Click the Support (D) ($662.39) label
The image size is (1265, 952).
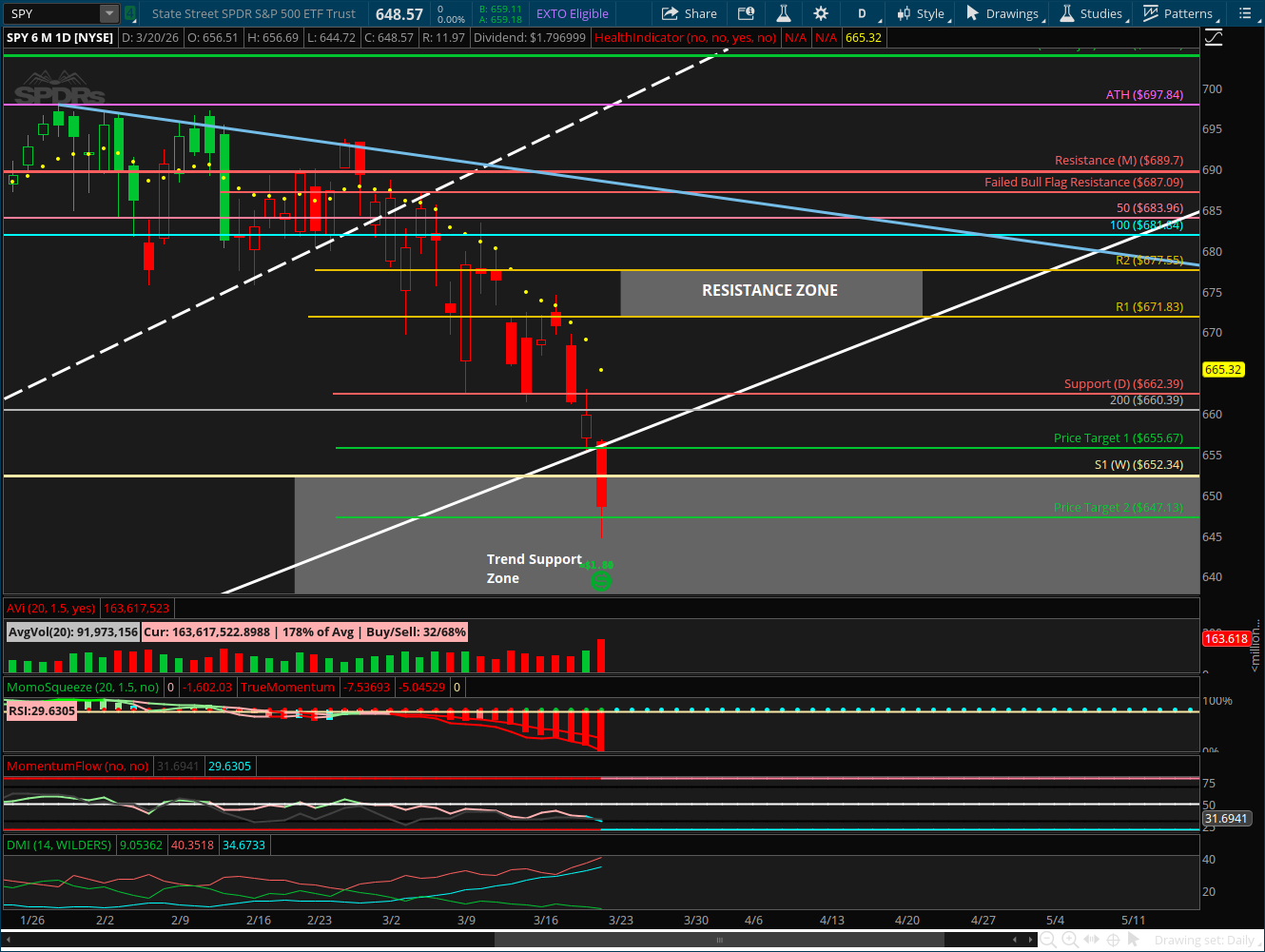tap(1123, 383)
